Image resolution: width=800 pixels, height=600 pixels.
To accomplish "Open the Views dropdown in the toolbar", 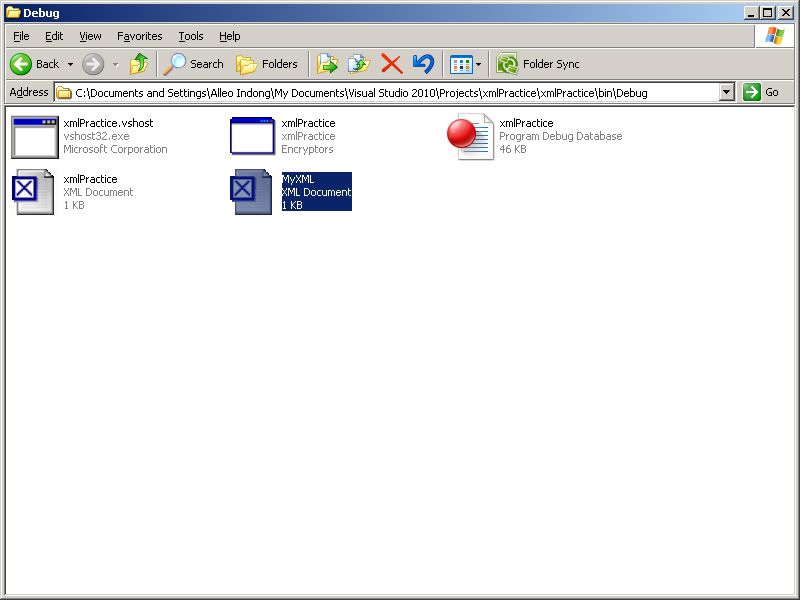I will 466,64.
